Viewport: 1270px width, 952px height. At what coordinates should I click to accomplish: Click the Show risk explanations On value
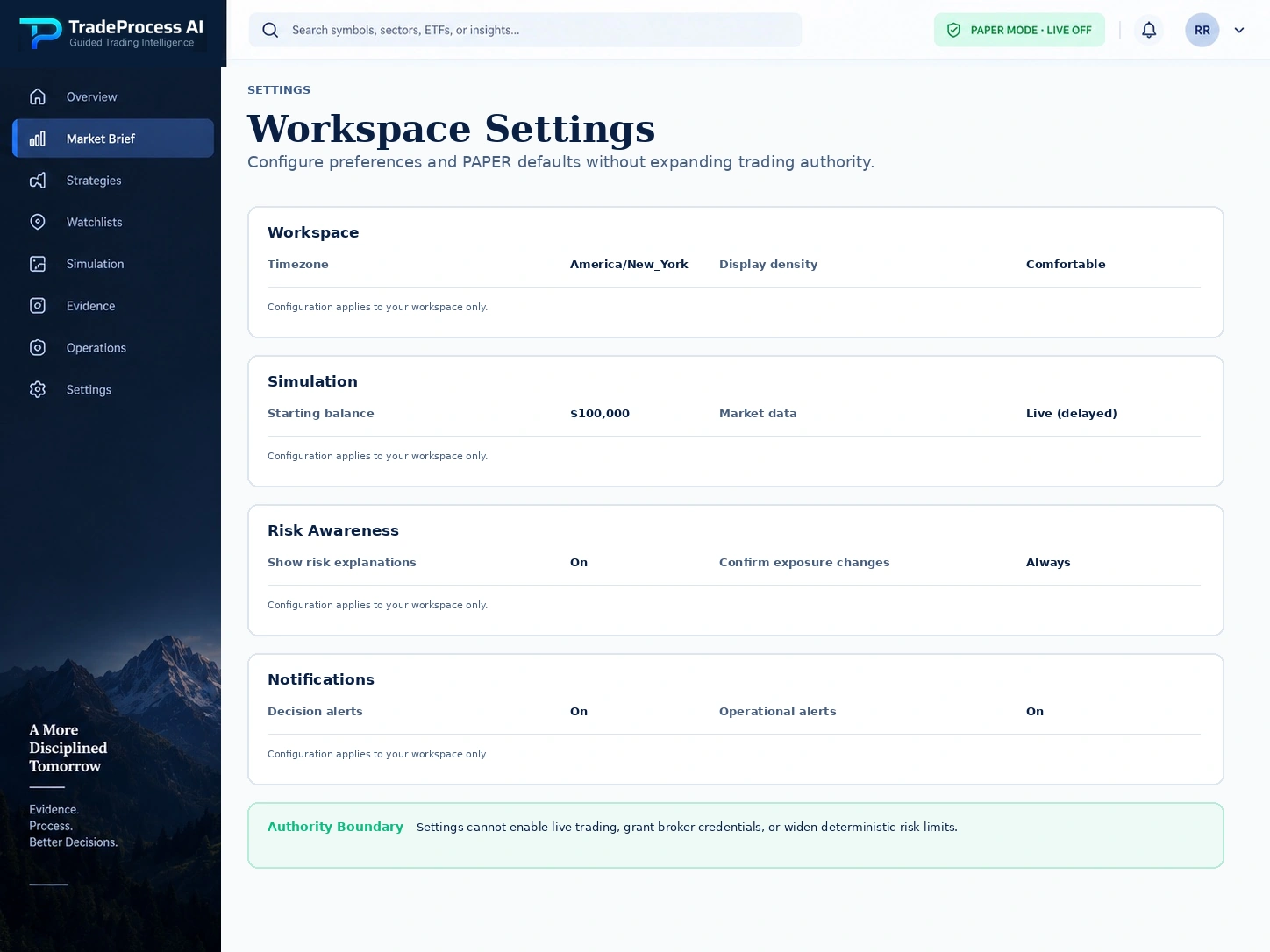point(579,562)
